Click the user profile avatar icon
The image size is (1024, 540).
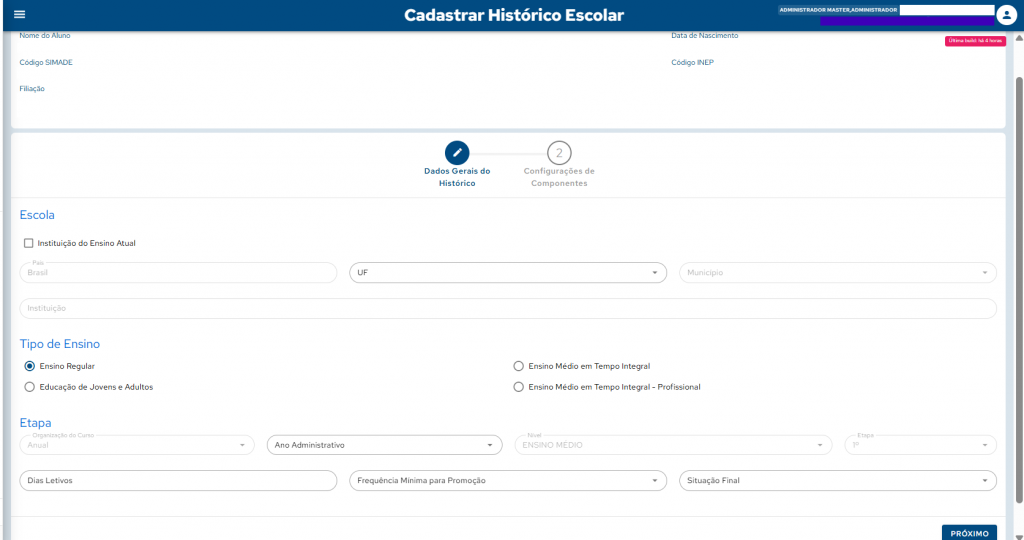point(1006,15)
